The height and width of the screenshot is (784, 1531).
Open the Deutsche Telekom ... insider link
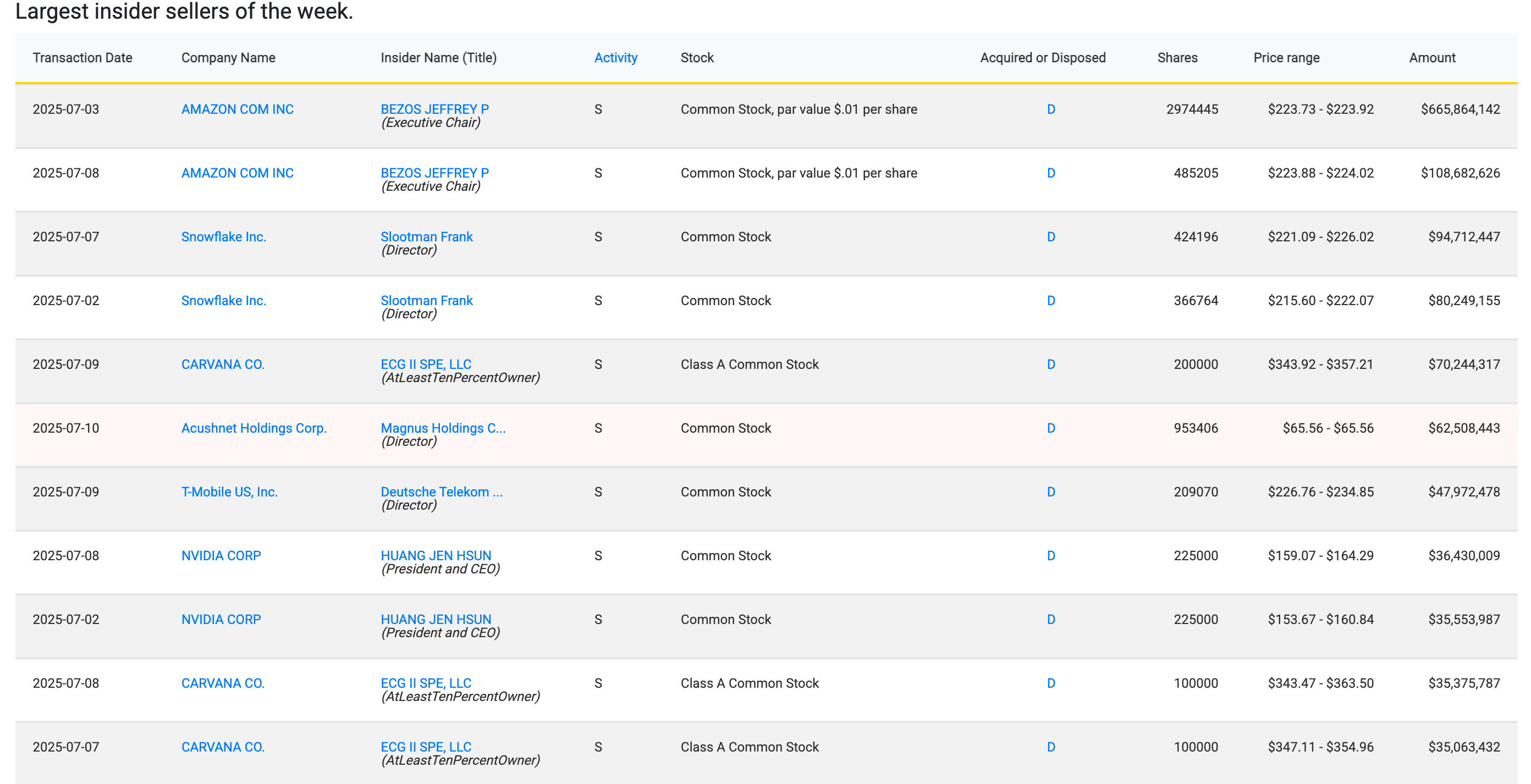click(x=442, y=492)
